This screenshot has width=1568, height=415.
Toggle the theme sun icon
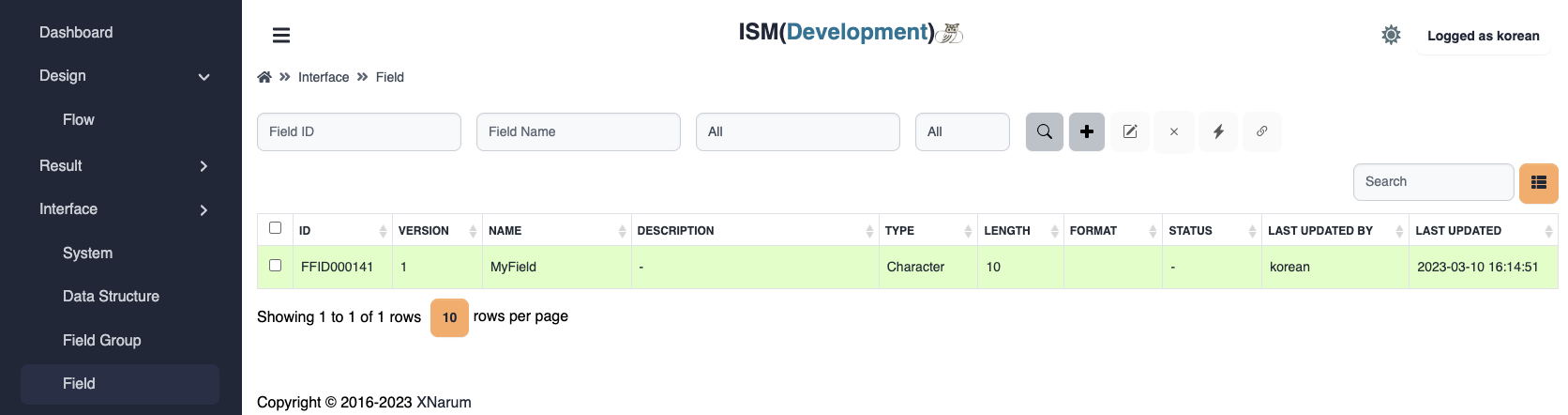tap(1391, 35)
